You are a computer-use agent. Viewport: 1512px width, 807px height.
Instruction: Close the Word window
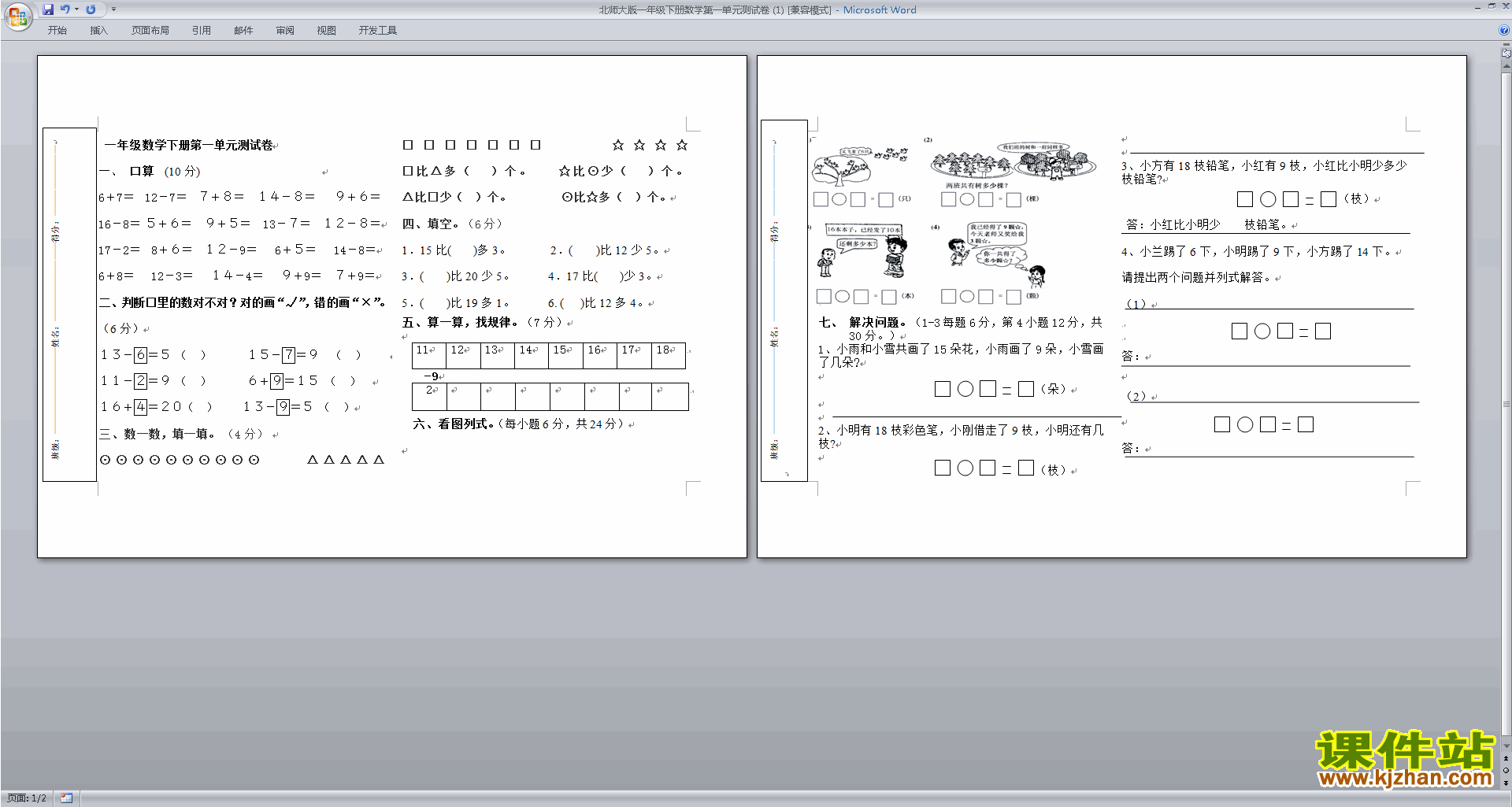[x=1505, y=6]
